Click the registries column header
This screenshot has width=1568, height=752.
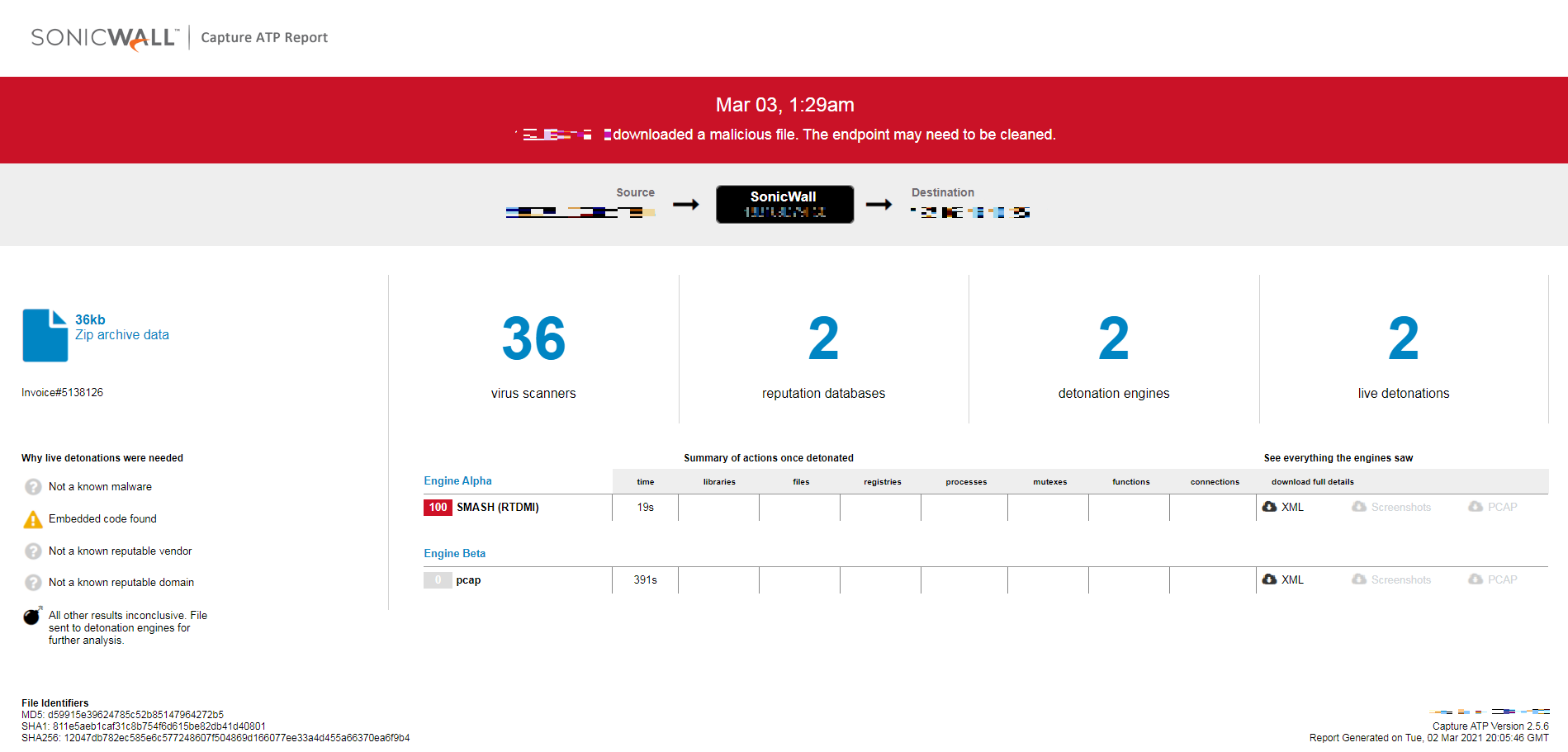click(x=882, y=482)
